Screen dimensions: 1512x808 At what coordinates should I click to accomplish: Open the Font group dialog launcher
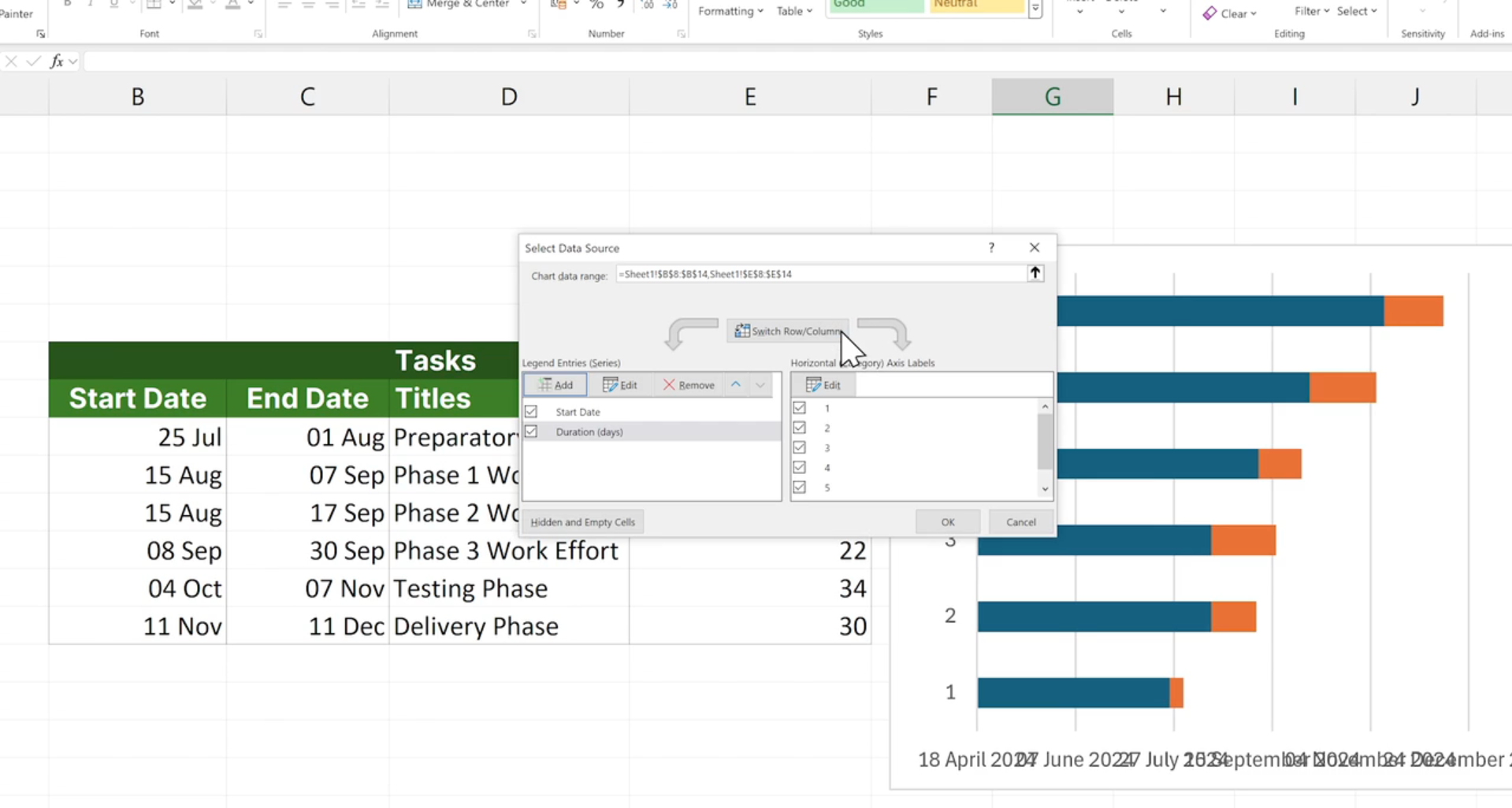(x=258, y=34)
